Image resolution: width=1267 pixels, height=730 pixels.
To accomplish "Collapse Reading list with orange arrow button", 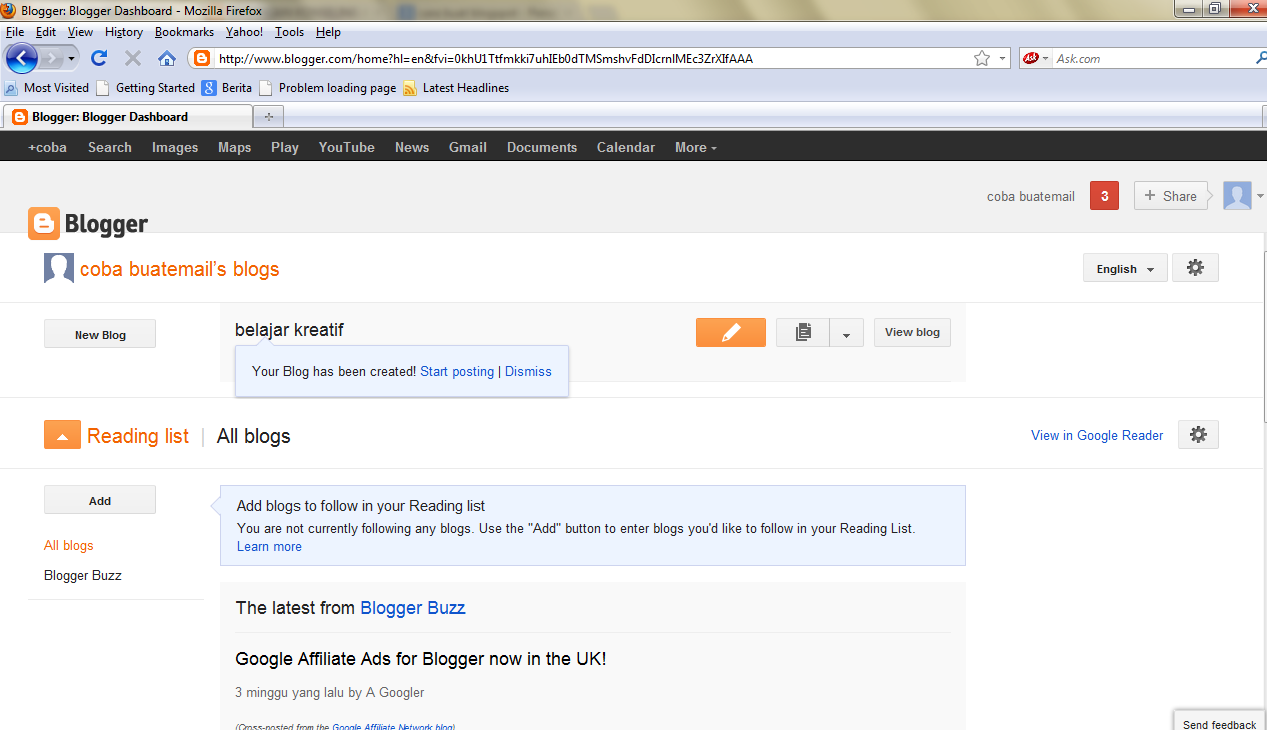I will 62,435.
